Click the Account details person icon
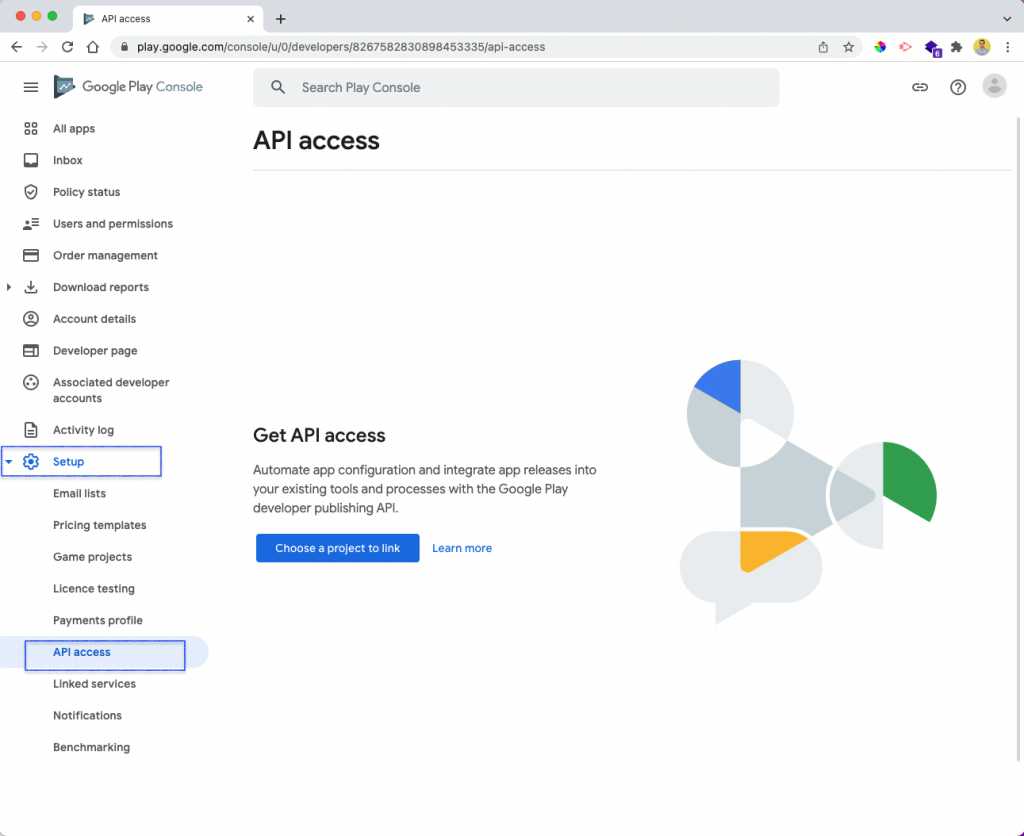 tap(31, 319)
